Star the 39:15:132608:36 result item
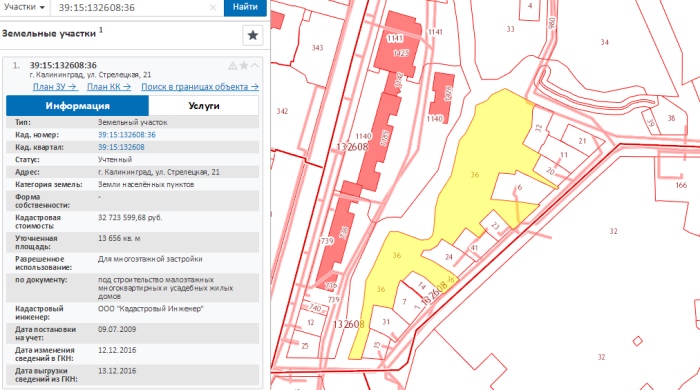Viewport: 700px width, 390px height. point(244,66)
